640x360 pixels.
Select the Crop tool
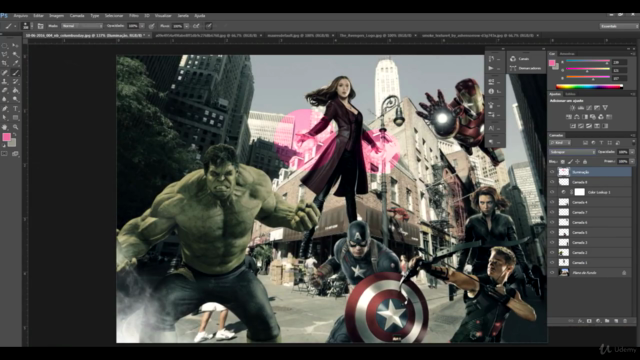click(x=5, y=64)
